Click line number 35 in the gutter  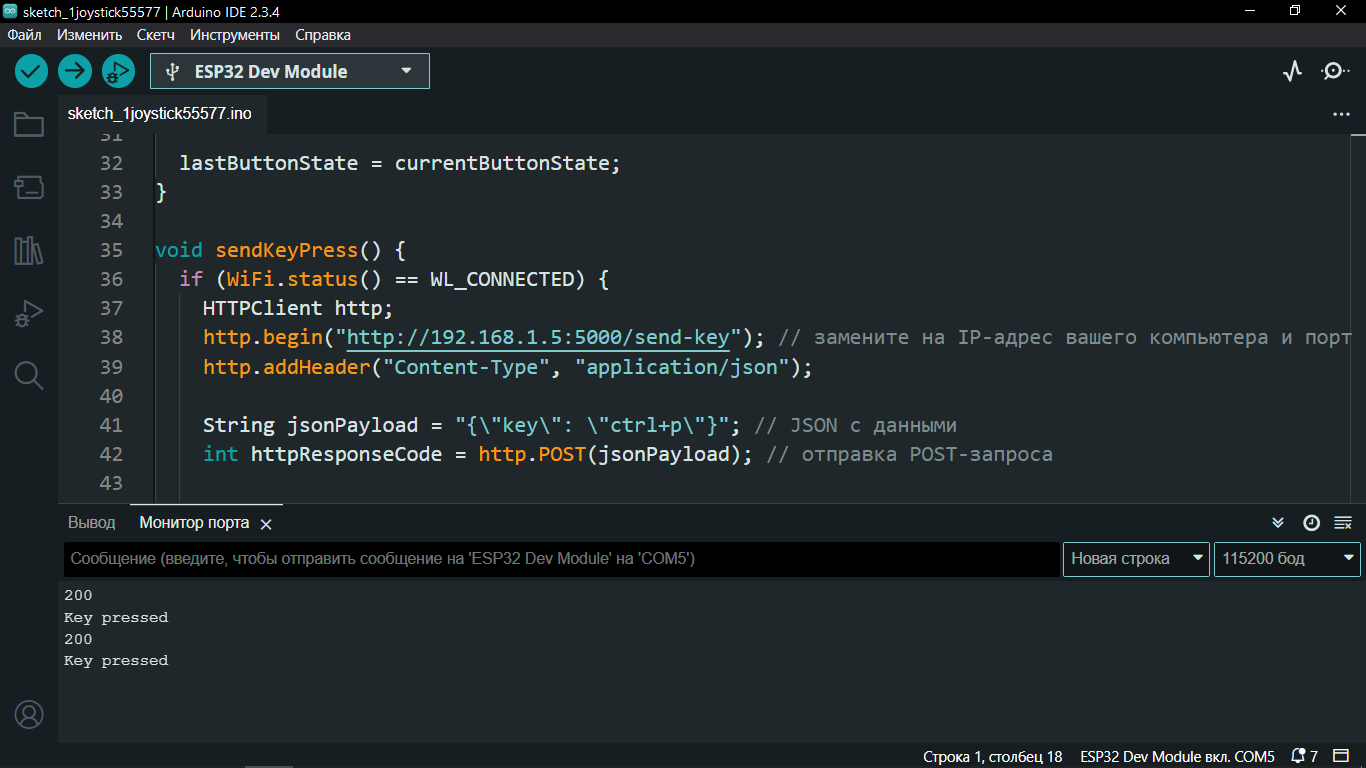tap(112, 250)
